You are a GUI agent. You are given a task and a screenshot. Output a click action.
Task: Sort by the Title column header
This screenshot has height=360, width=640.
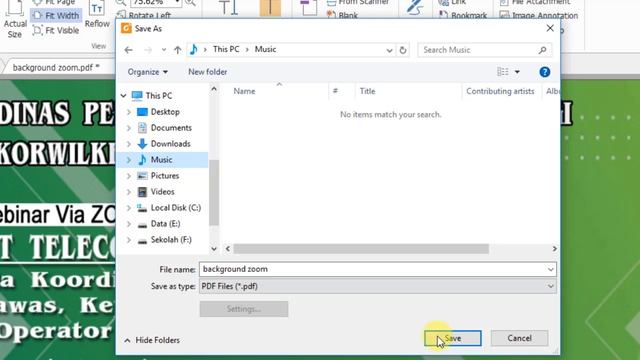coord(367,91)
